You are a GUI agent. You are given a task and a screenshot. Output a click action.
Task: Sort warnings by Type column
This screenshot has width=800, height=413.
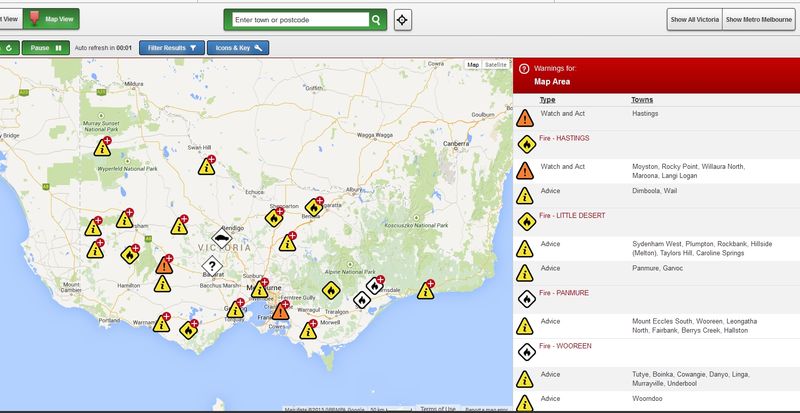coord(547,100)
